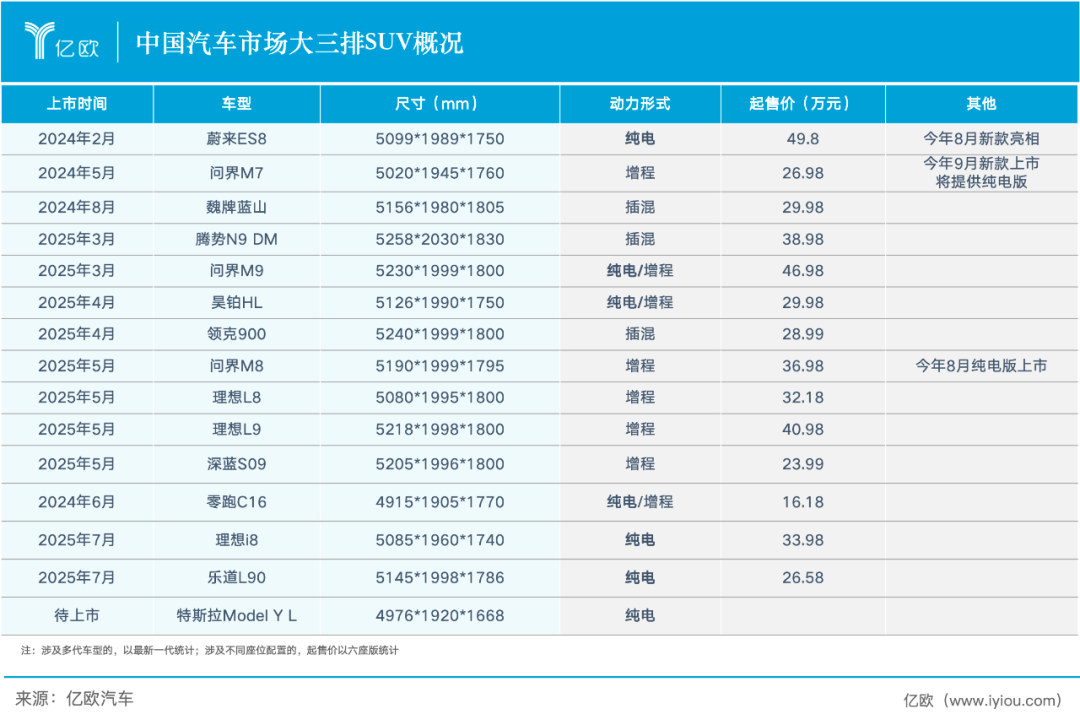Click the 理想i8 model cell
Image resolution: width=1080 pixels, height=725 pixels.
(236, 540)
